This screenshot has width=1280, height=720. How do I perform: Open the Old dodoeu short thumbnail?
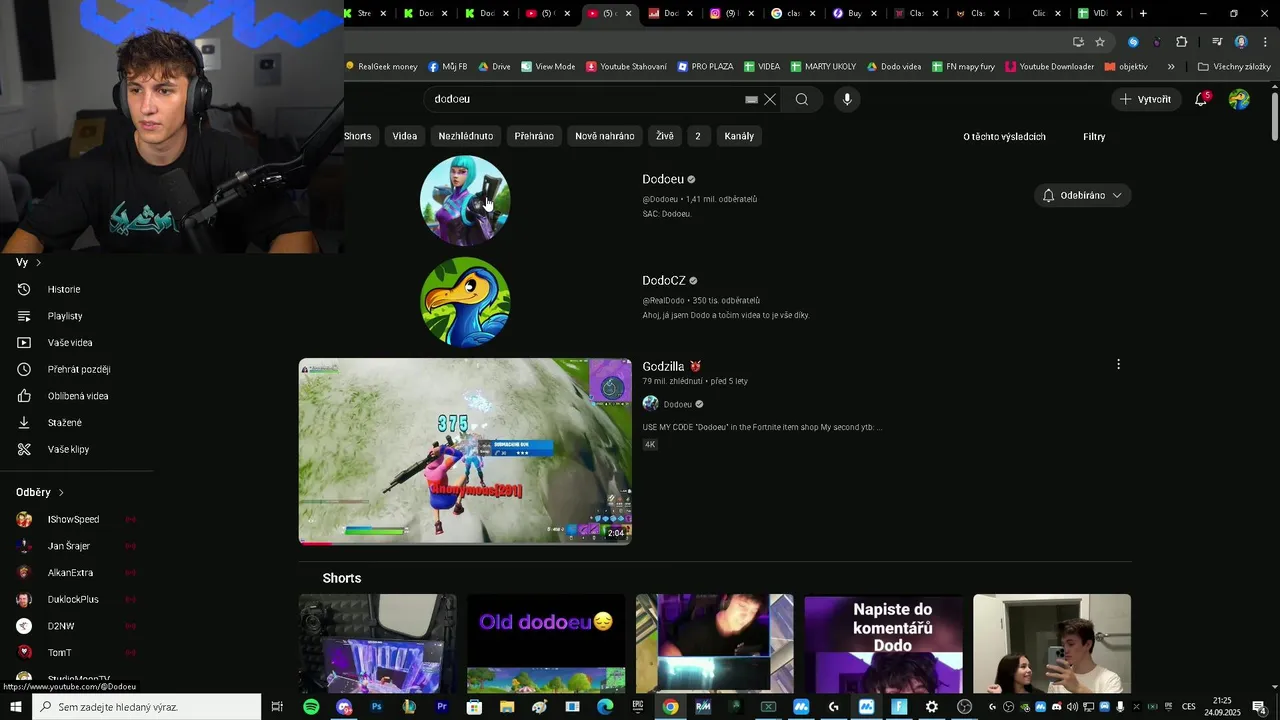pos(546,643)
